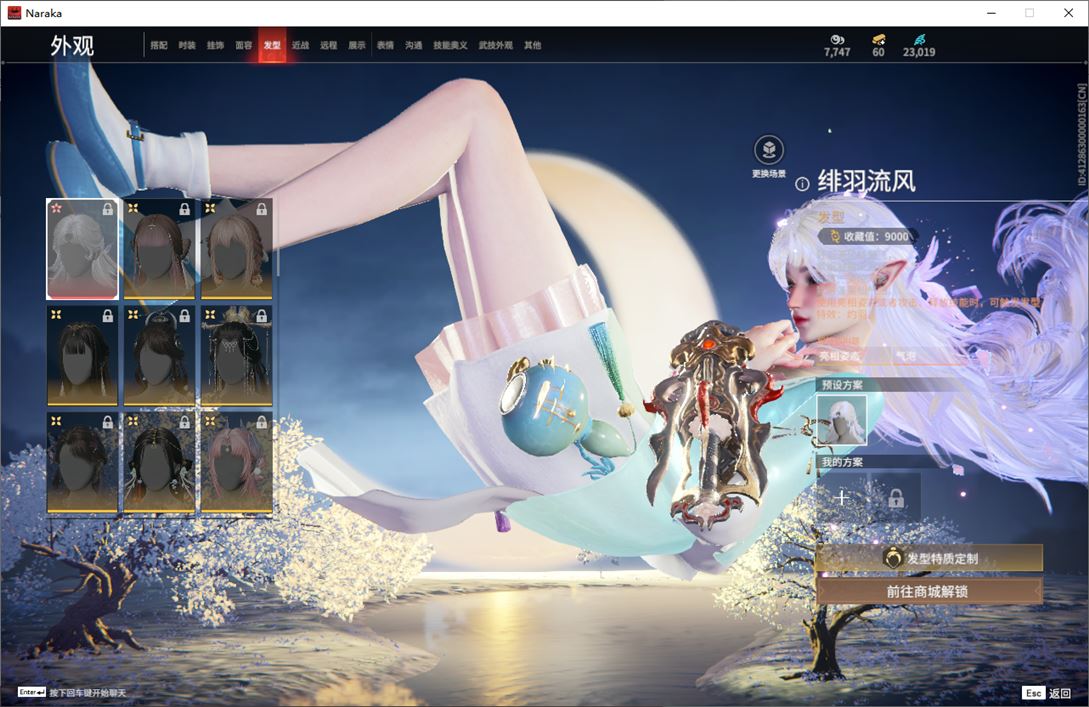Open 发型特质定制 customization
The height and width of the screenshot is (707, 1089).
pos(929,558)
